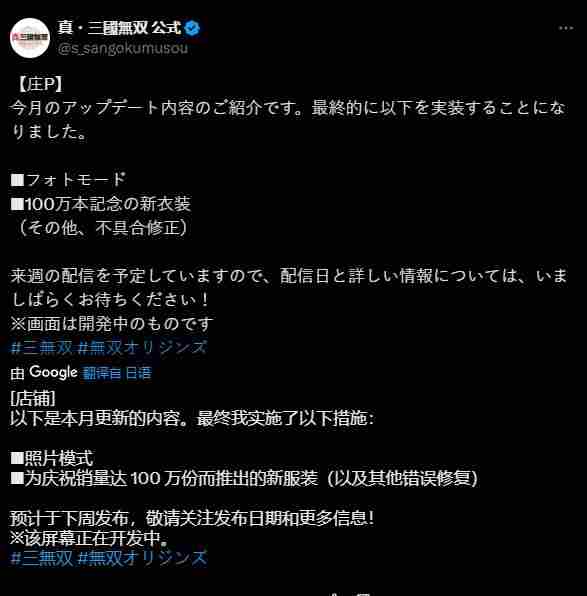Click the ■100万本記念の新衣装 line
This screenshot has width=587, height=596.
101,204
